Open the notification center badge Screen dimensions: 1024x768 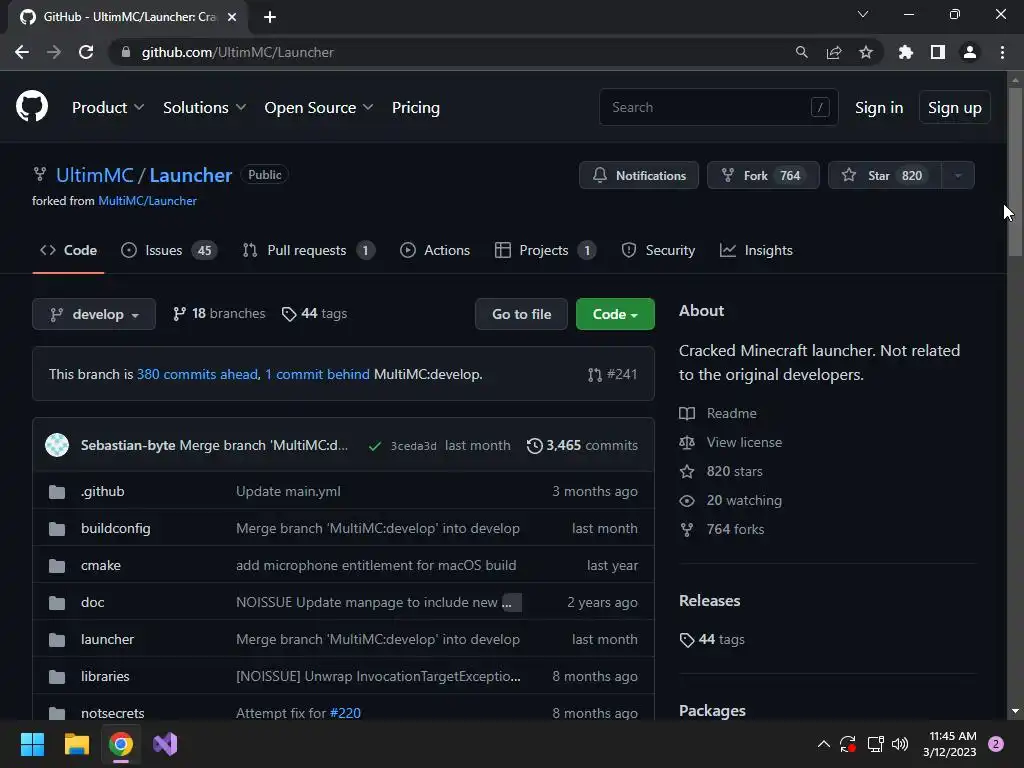point(996,744)
